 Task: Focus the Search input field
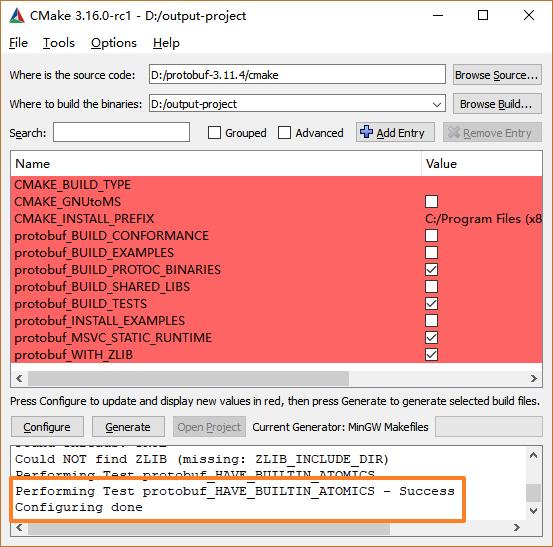coord(121,132)
